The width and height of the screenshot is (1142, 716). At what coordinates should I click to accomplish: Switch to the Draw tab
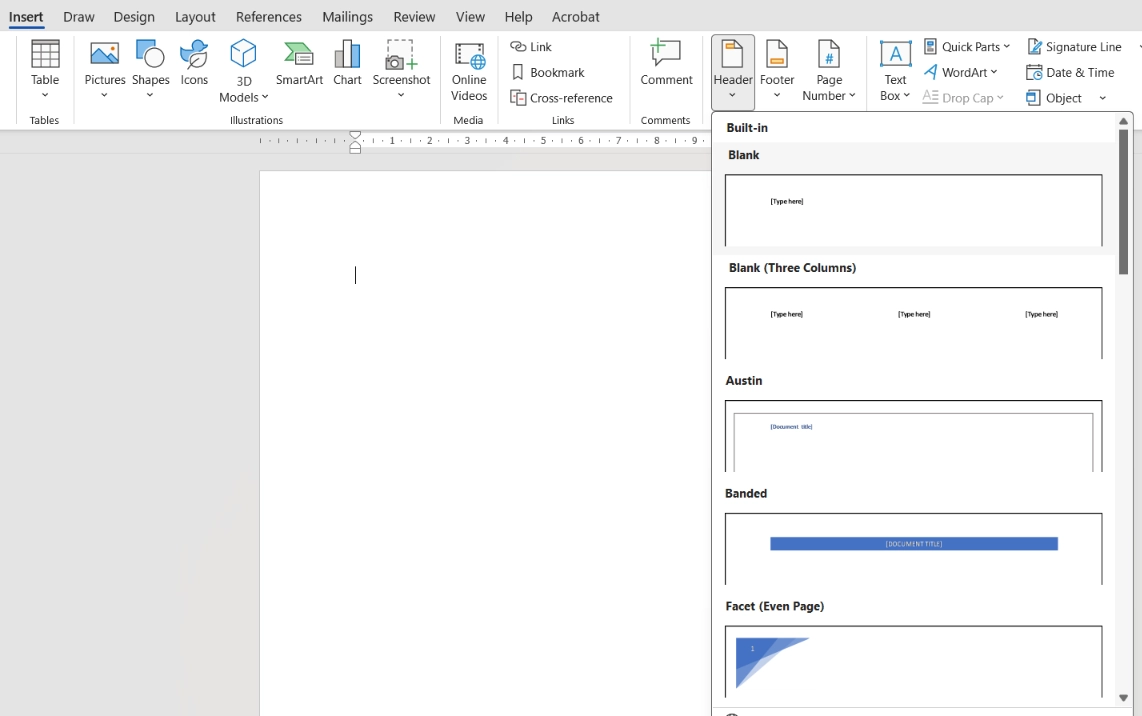pyautogui.click(x=79, y=17)
